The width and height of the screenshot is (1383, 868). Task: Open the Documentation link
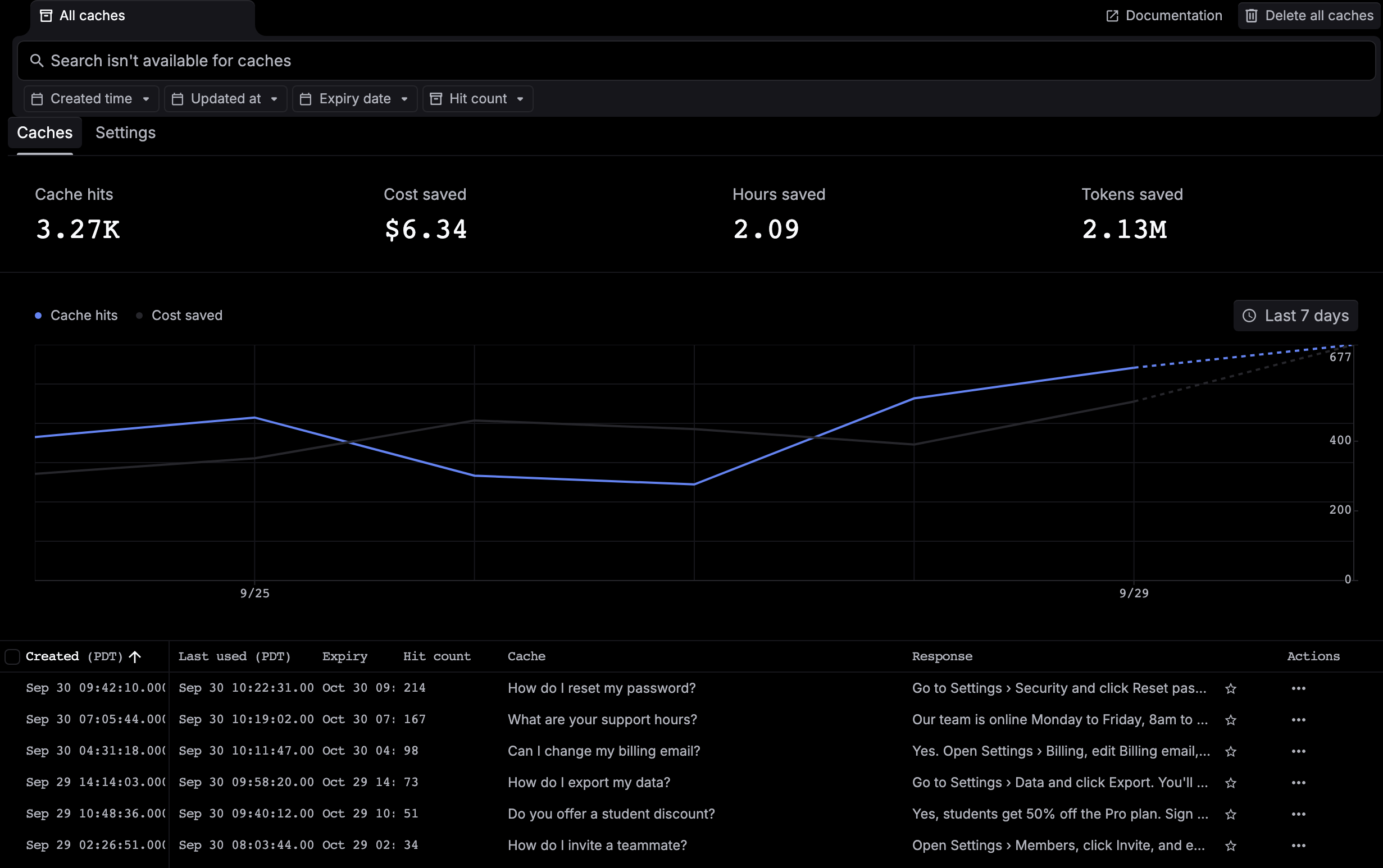click(x=1164, y=16)
